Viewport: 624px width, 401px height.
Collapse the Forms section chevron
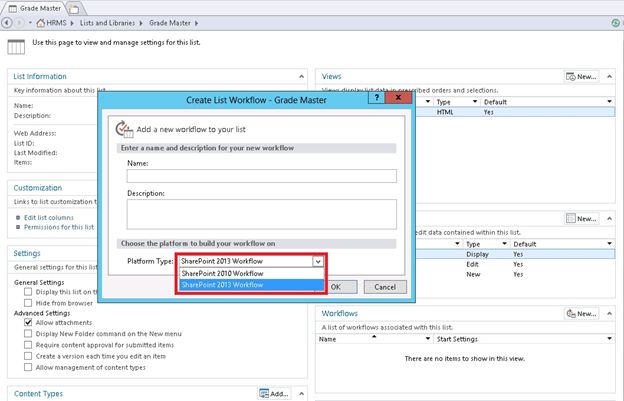pos(609,218)
